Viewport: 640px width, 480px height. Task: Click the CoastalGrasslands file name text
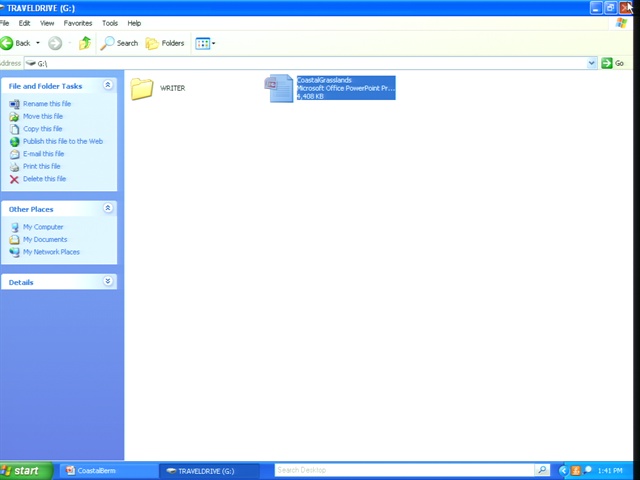pyautogui.click(x=324, y=80)
